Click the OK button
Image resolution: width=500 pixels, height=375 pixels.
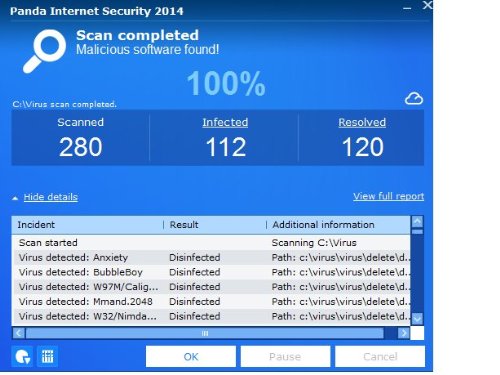(x=191, y=357)
